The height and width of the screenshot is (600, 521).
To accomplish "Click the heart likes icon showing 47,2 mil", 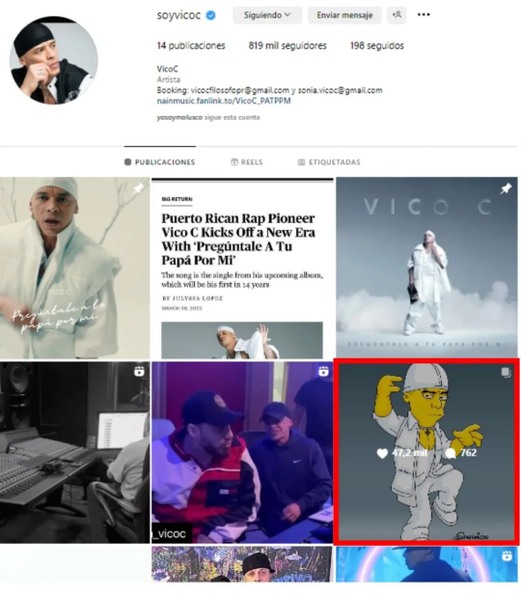I will coord(382,453).
